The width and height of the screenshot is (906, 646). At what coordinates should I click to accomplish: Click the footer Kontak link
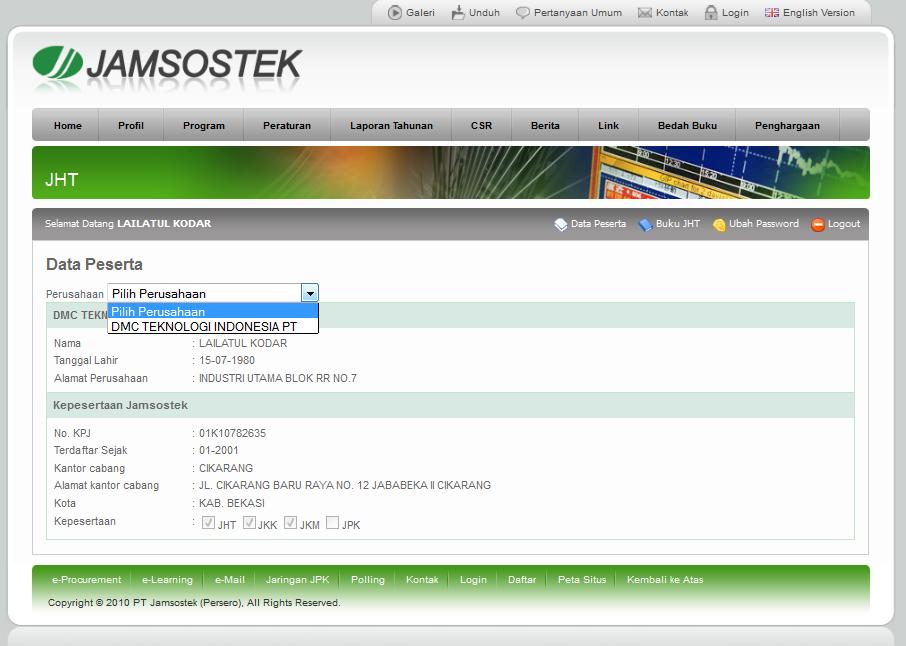422,580
